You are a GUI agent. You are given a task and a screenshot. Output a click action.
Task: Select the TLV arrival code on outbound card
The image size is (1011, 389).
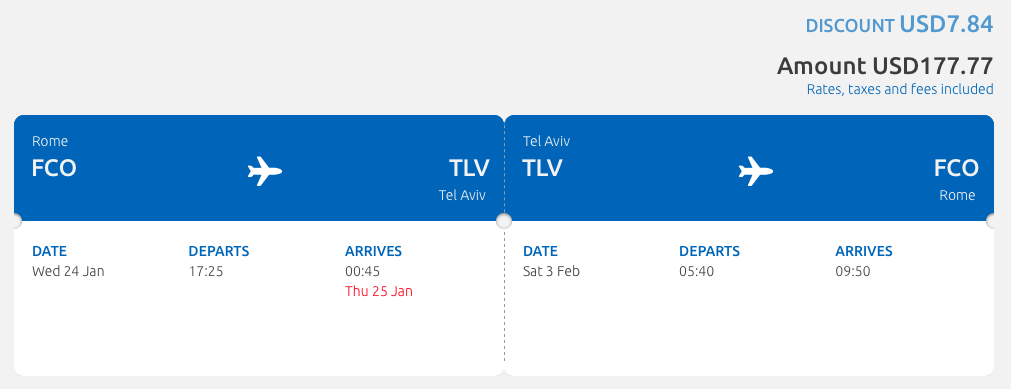click(469, 168)
